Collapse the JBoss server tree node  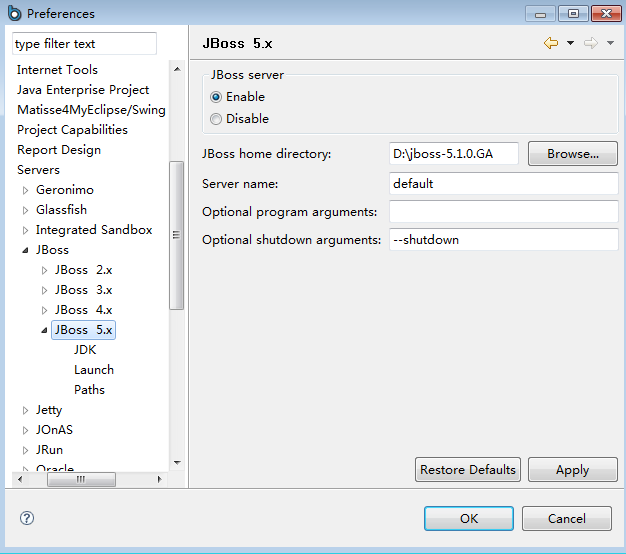(26, 250)
